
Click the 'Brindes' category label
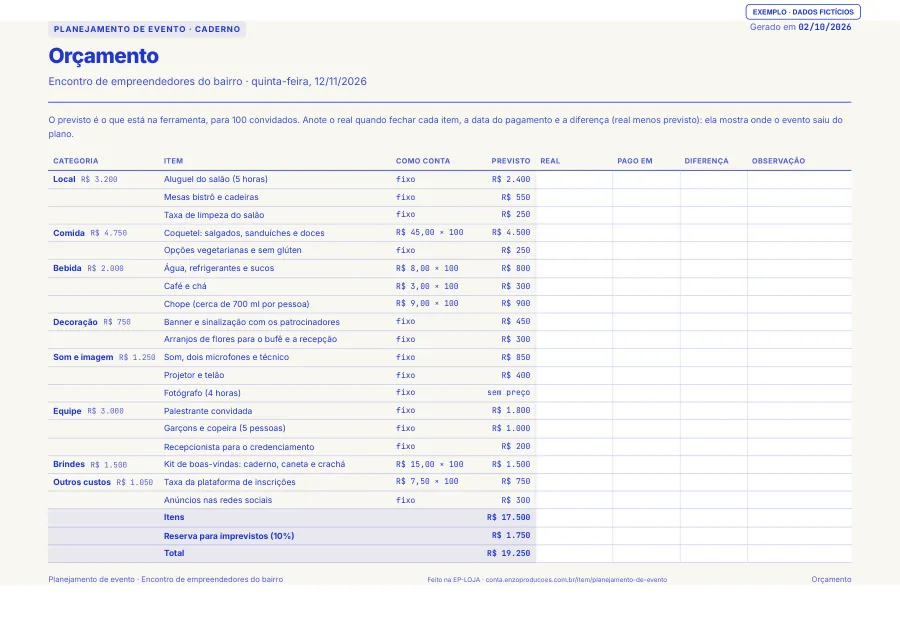point(69,464)
